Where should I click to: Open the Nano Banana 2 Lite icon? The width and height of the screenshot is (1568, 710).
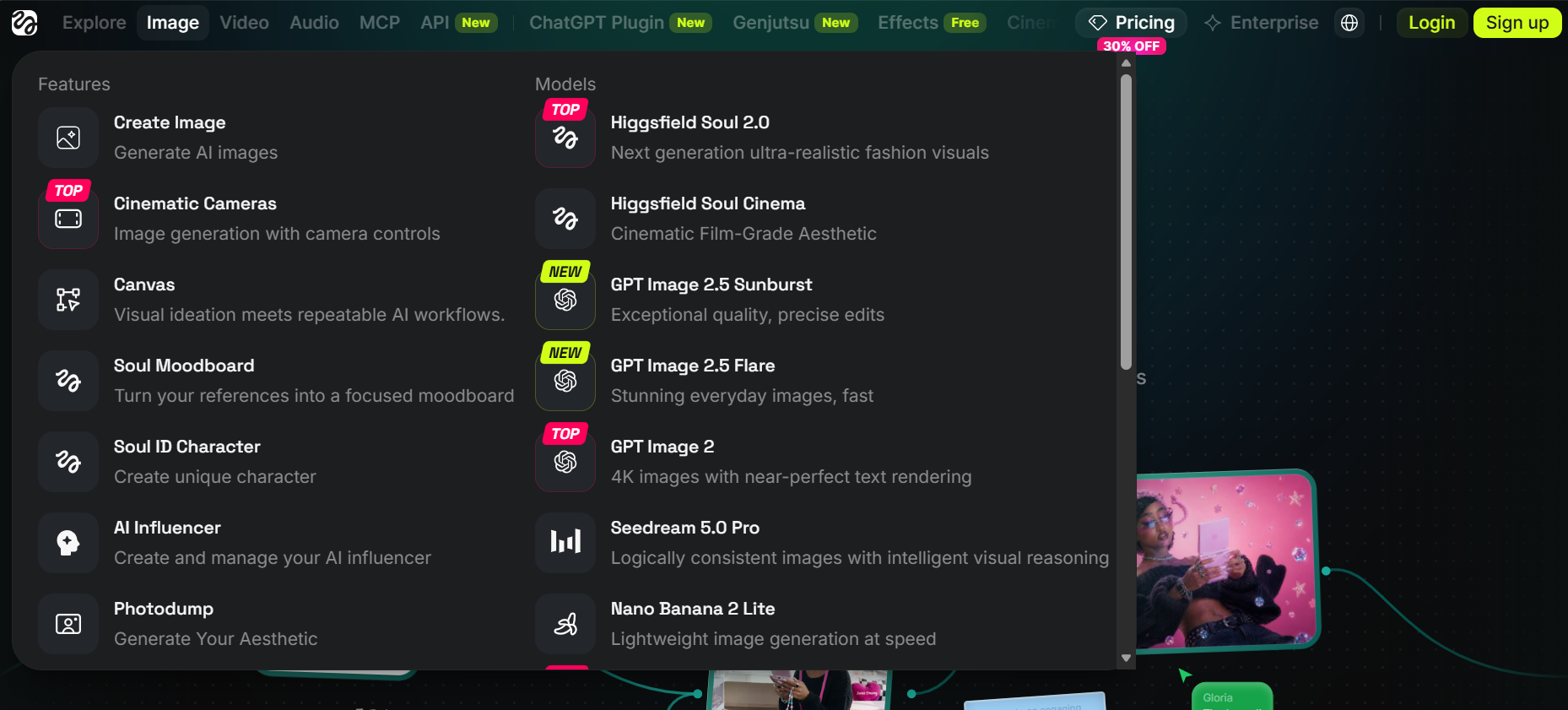[x=565, y=624]
